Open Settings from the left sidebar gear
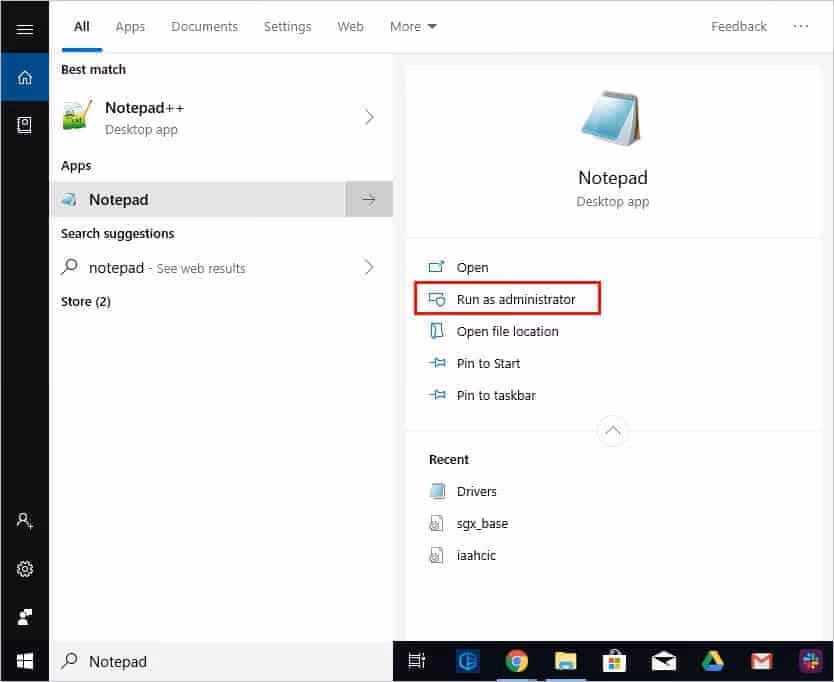Image resolution: width=834 pixels, height=682 pixels. coord(24,568)
